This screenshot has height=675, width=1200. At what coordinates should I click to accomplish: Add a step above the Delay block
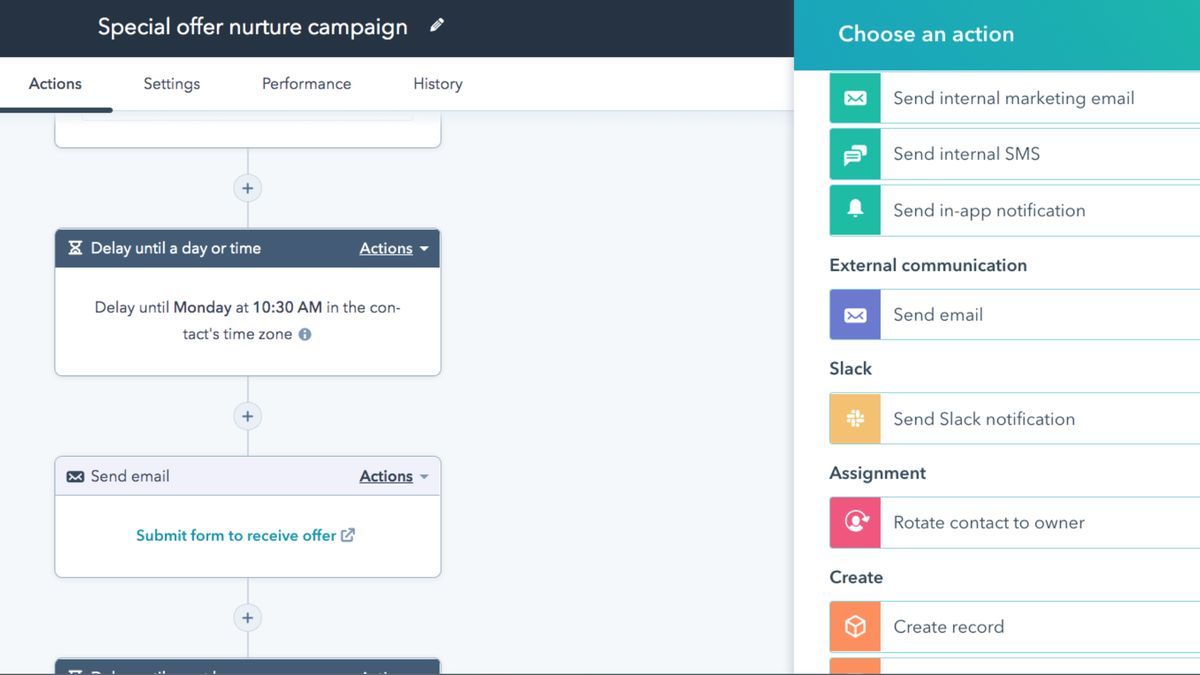tap(248, 188)
